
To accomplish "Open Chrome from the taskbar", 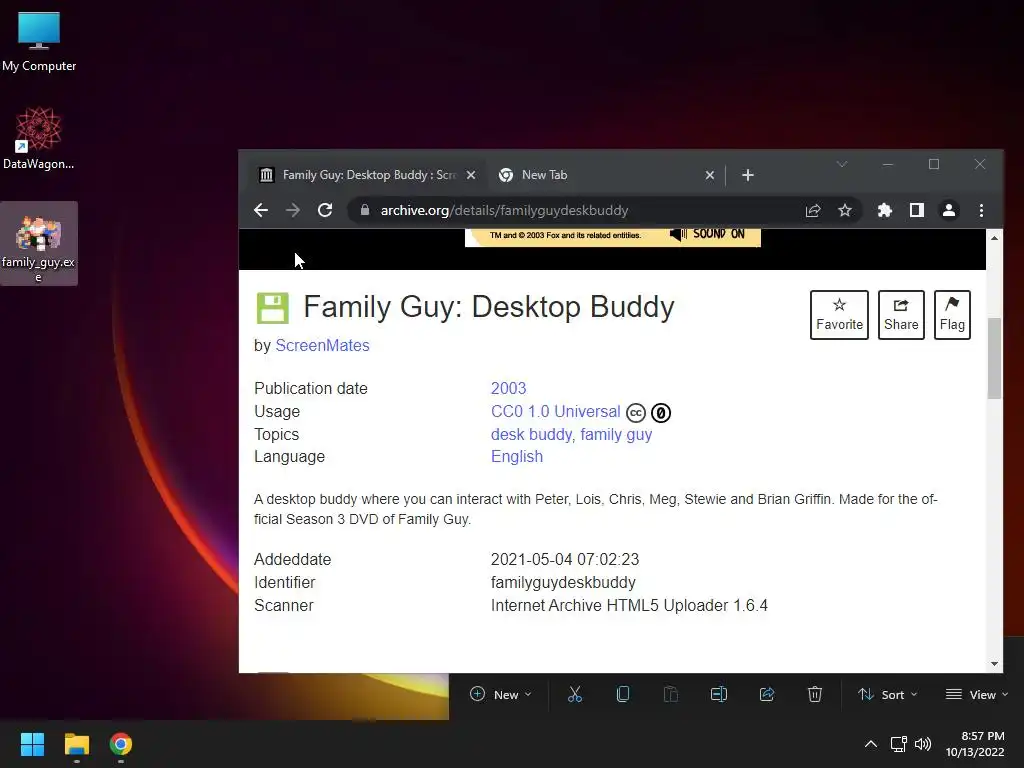I will coord(121,744).
